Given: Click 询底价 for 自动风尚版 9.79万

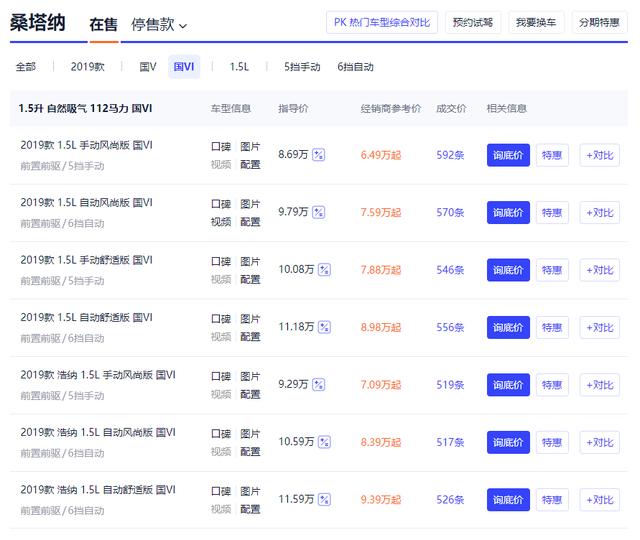Looking at the screenshot, I should point(508,213).
